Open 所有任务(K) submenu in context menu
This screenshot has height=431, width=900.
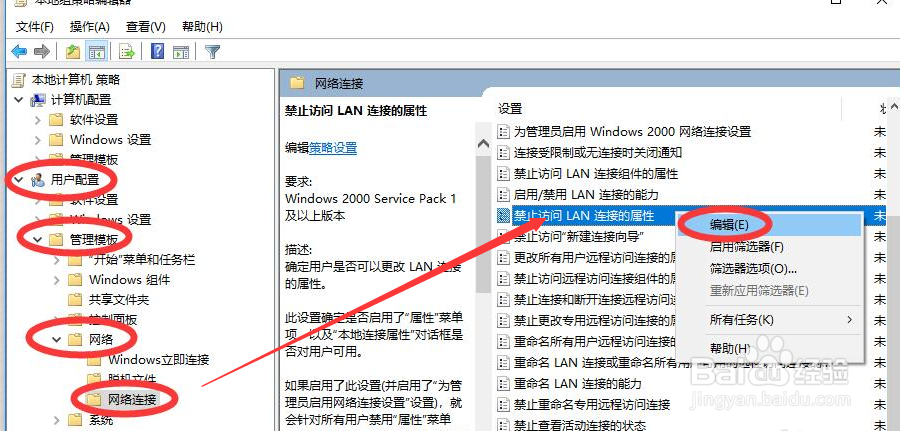(770, 320)
